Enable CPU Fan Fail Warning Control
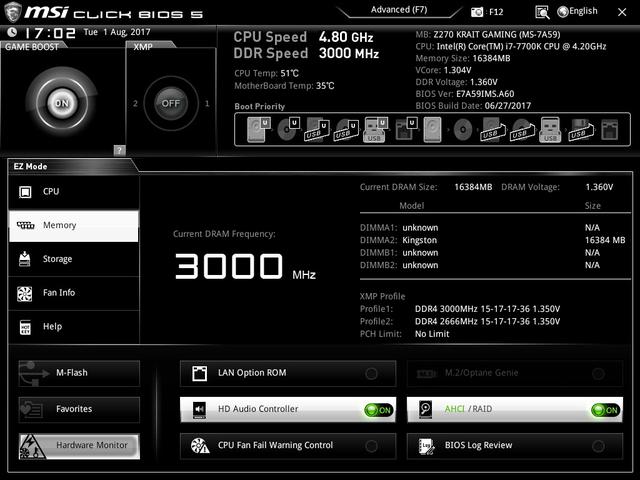The image size is (640, 480). coord(371,446)
